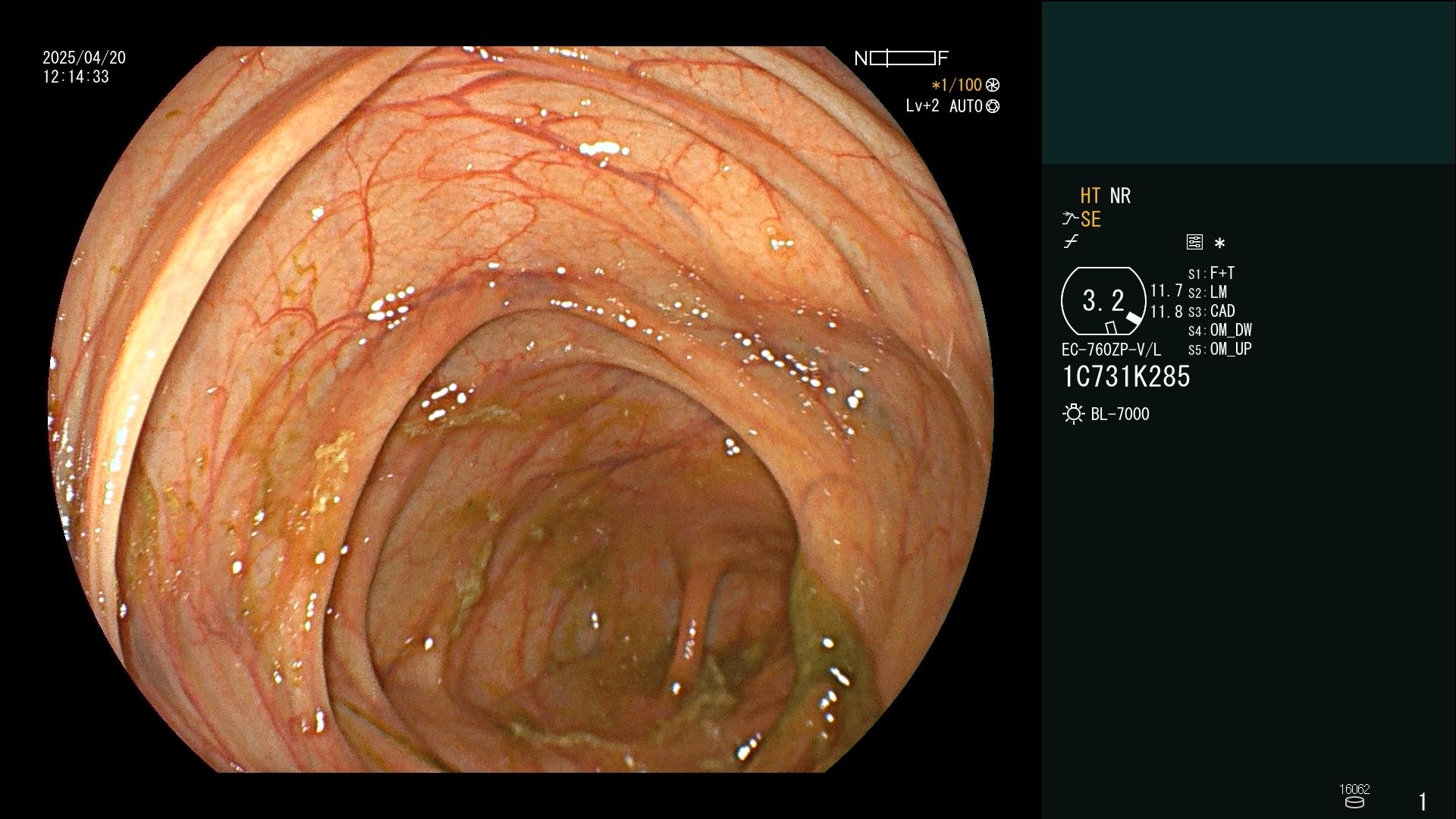Click the storage disk icon under 16062
This screenshot has height=819, width=1456.
pyautogui.click(x=1354, y=802)
